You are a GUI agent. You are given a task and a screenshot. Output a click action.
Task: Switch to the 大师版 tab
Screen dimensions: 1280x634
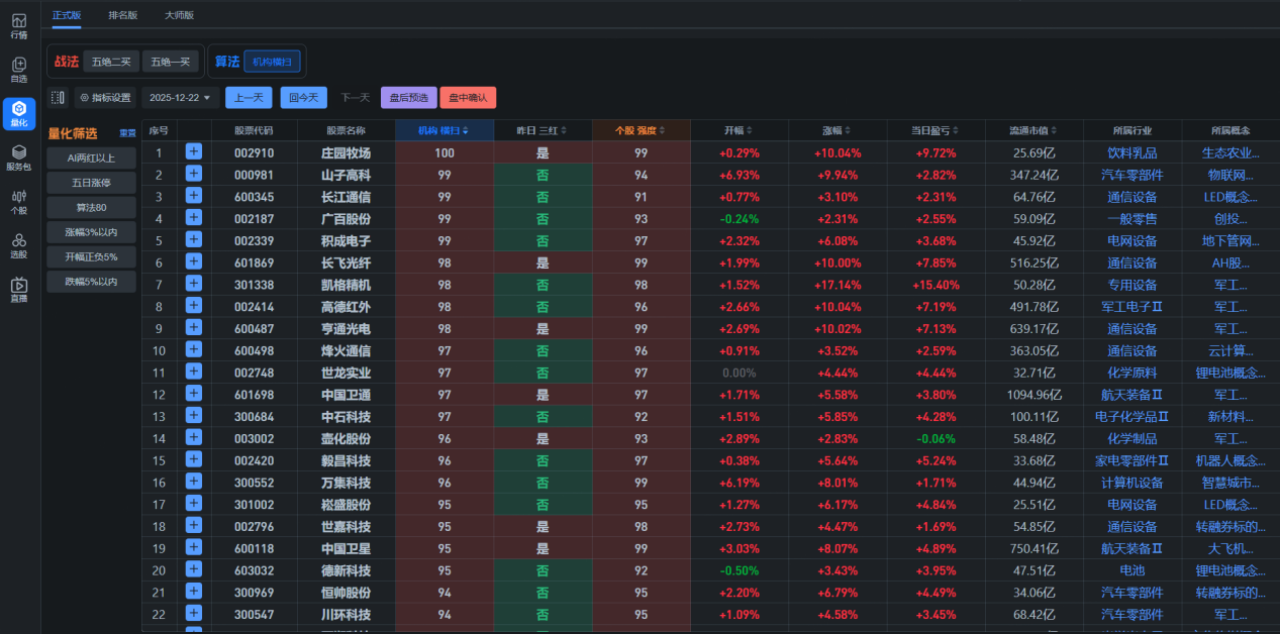179,15
